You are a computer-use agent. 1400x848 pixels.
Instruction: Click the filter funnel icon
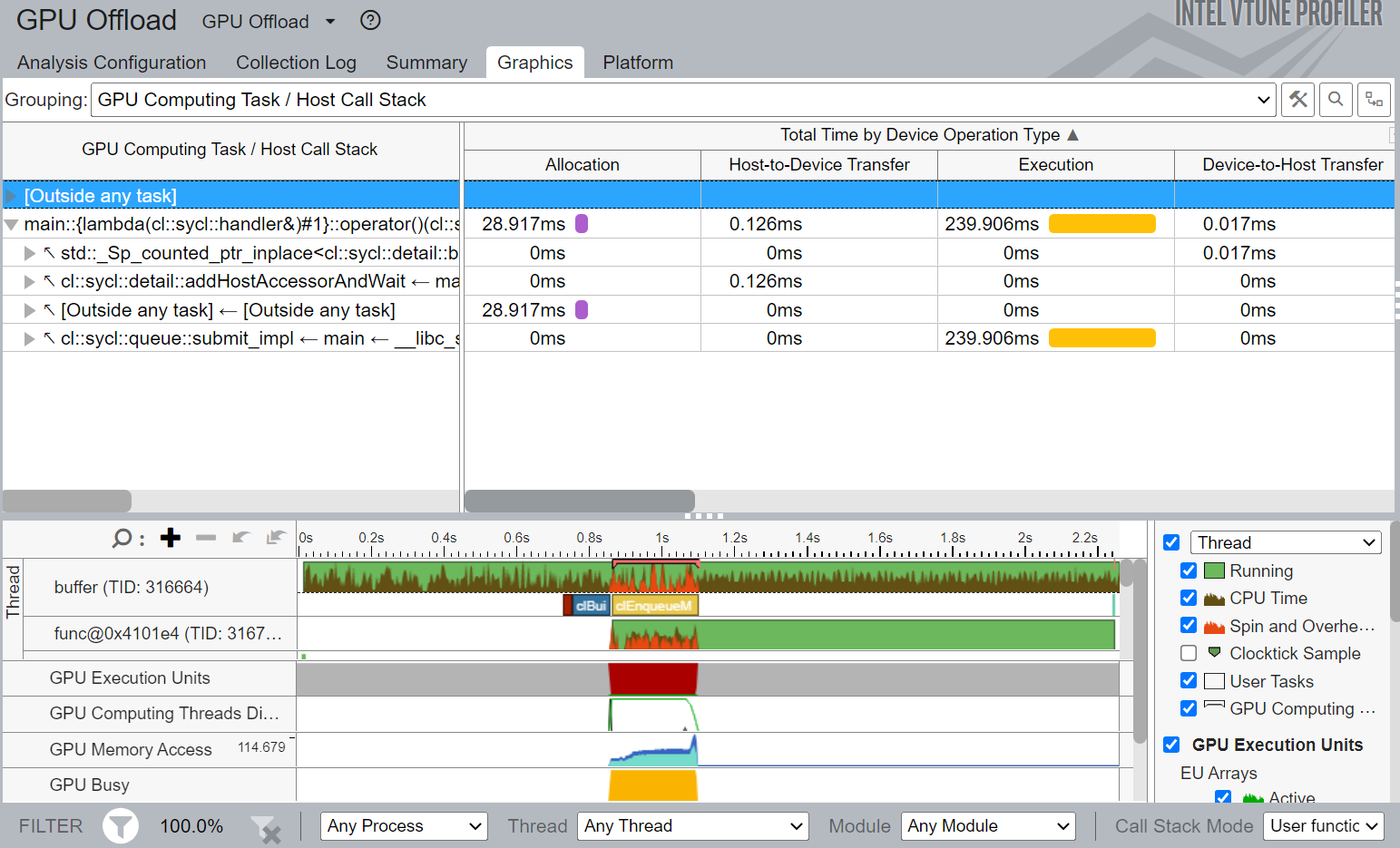pos(120,826)
